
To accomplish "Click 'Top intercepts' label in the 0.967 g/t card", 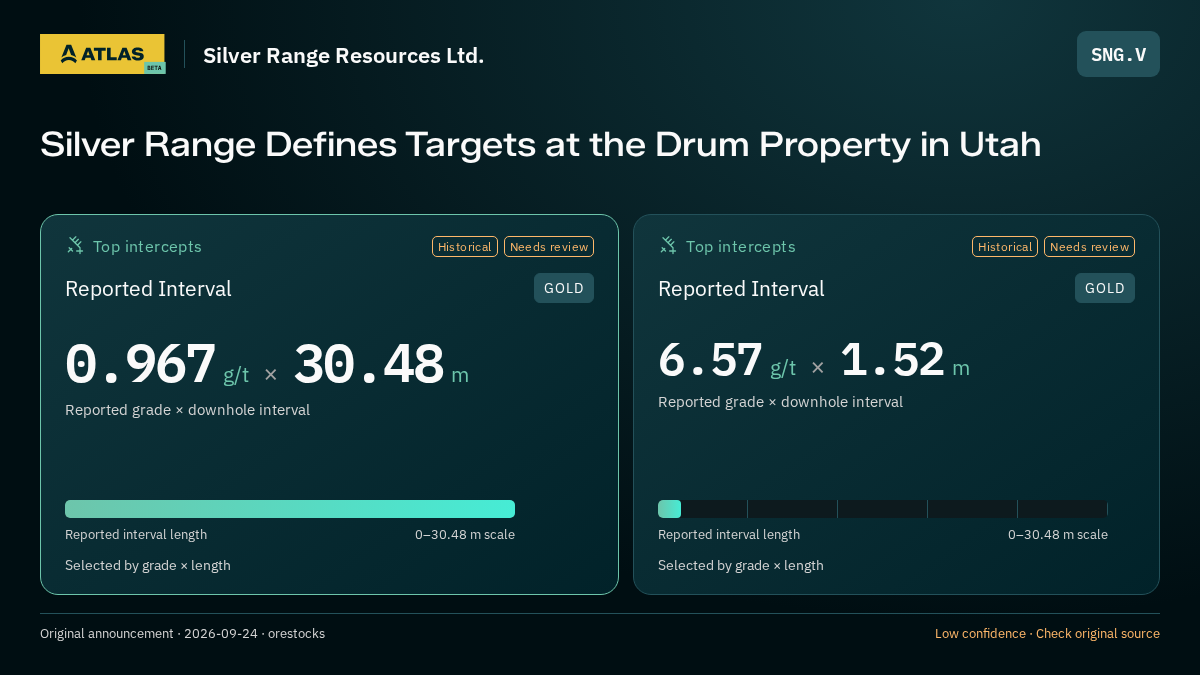I will pos(147,246).
